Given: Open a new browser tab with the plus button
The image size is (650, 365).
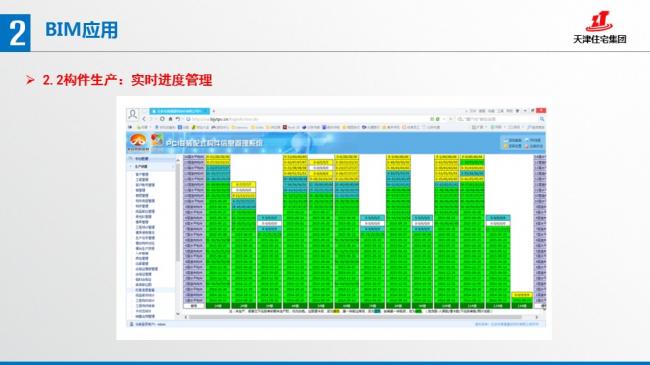Looking at the screenshot, I should 214,111.
